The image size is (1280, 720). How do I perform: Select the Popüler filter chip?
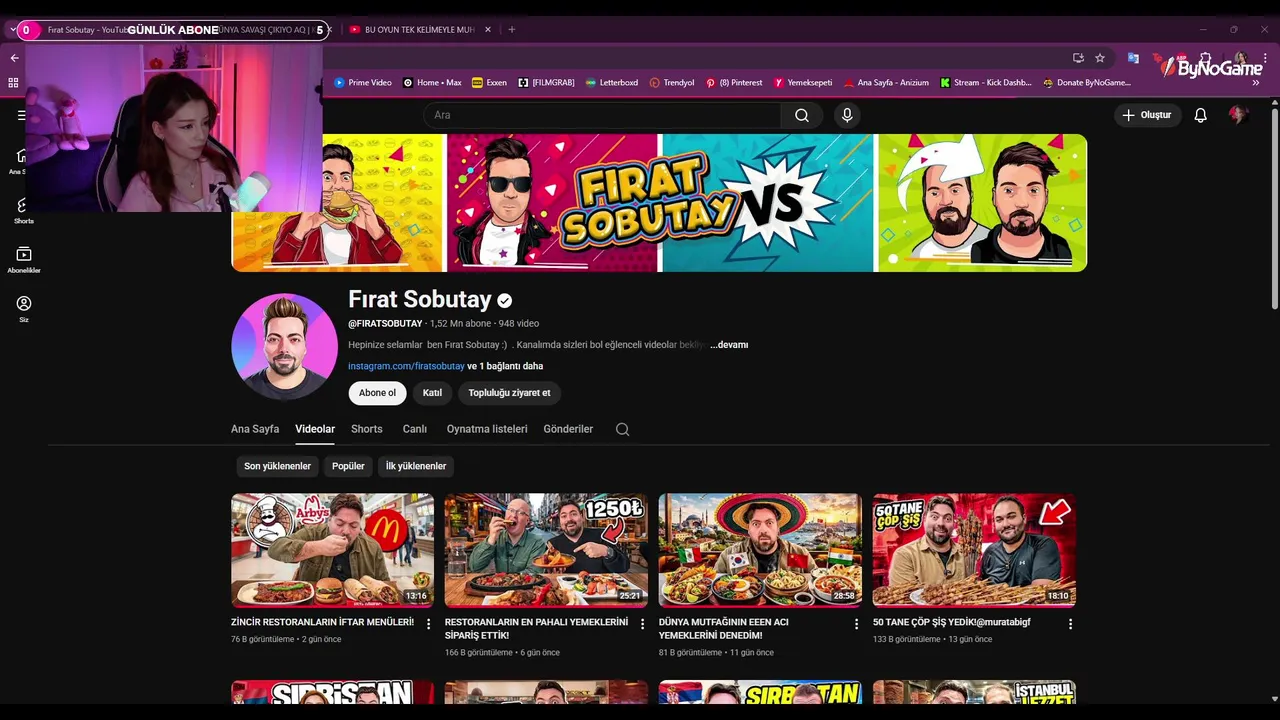click(x=348, y=466)
